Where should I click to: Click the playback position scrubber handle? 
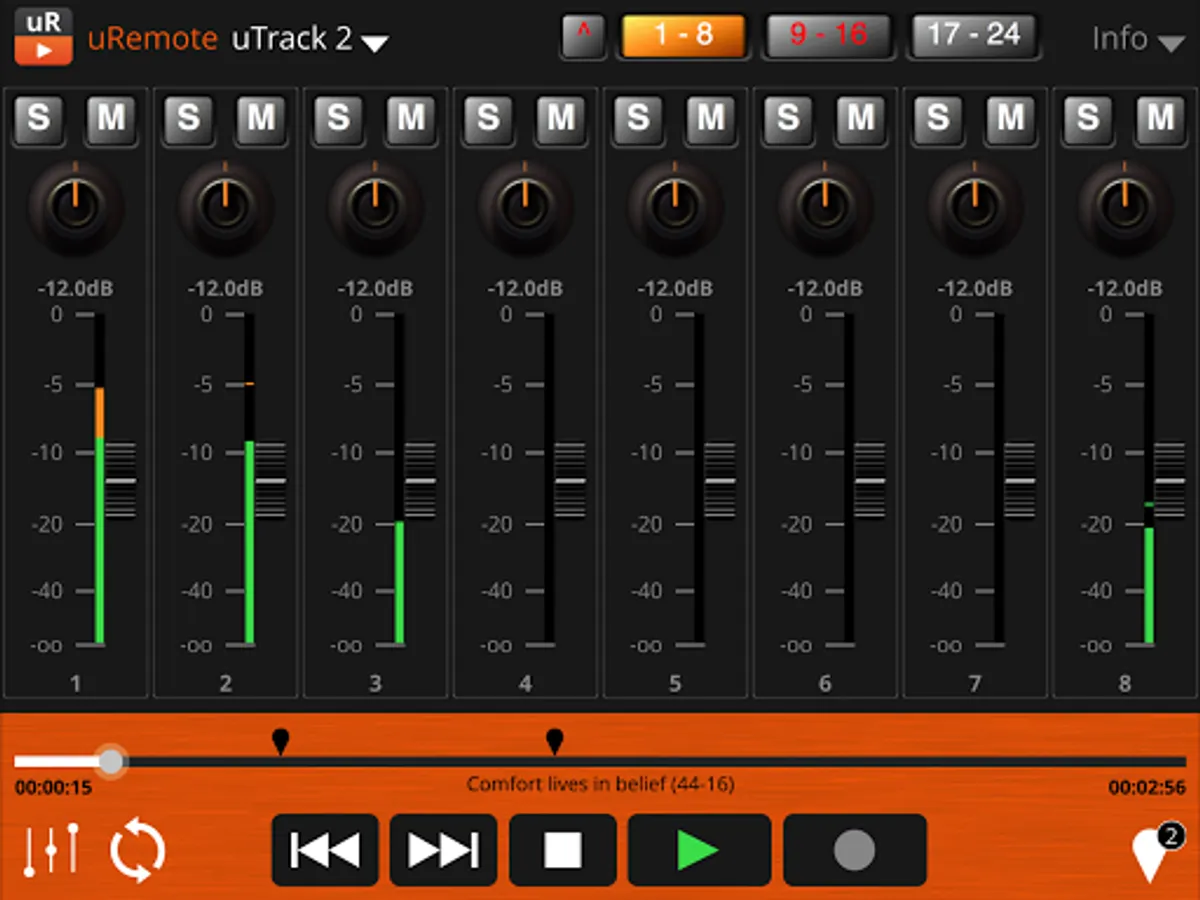pos(111,761)
